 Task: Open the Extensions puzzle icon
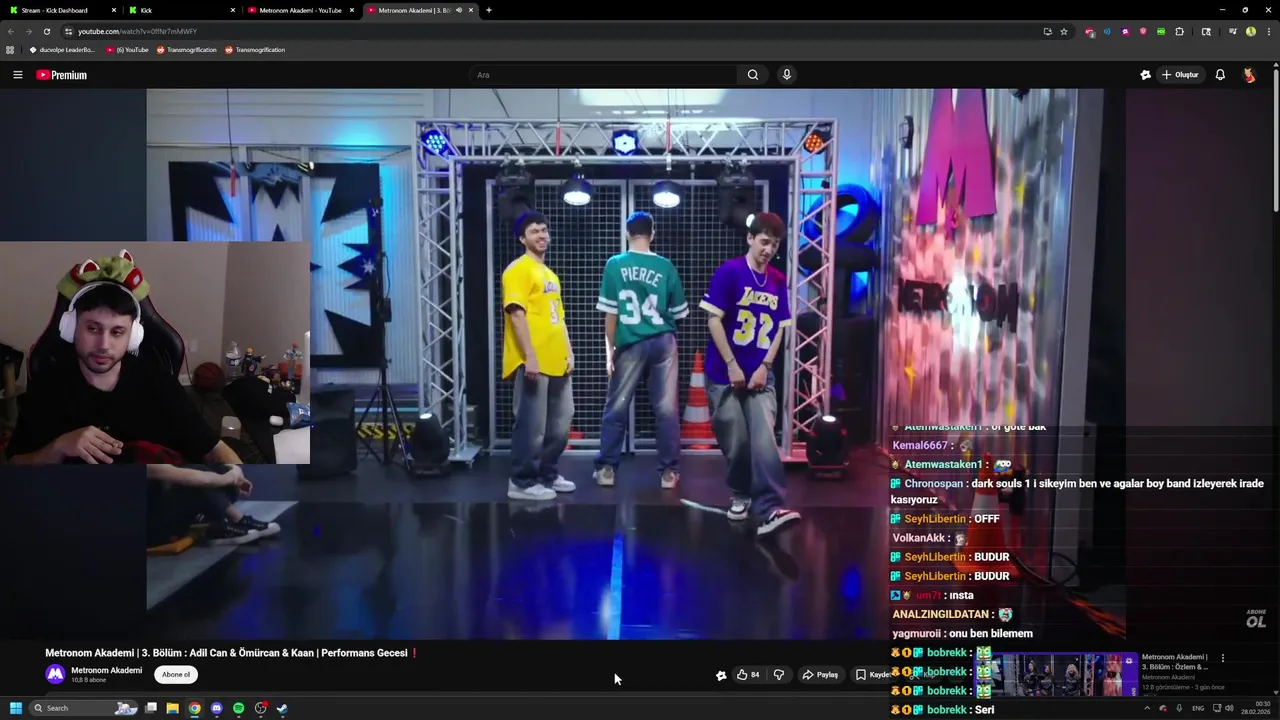tap(1180, 31)
